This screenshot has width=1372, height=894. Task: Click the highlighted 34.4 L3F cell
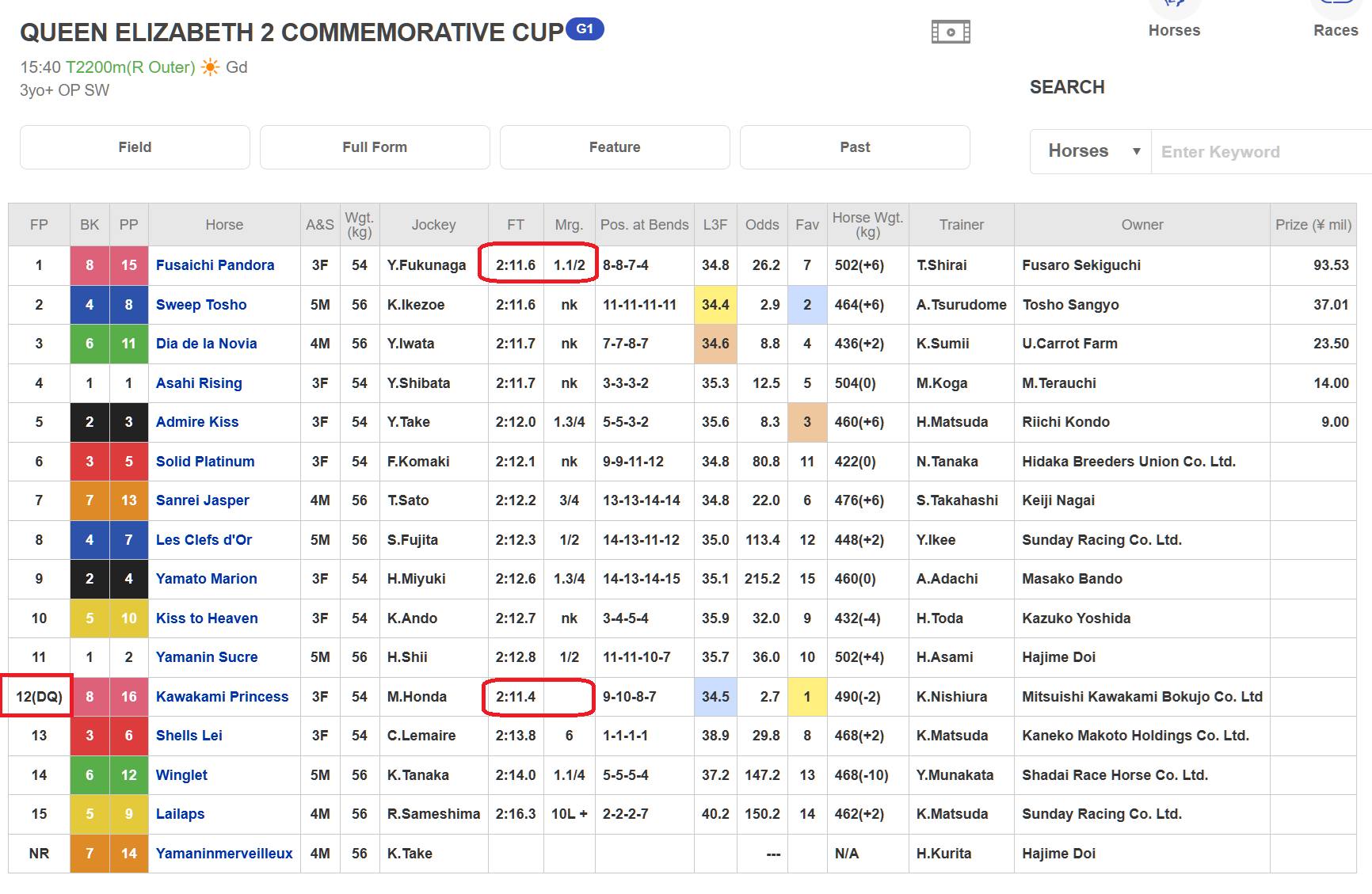pos(715,305)
